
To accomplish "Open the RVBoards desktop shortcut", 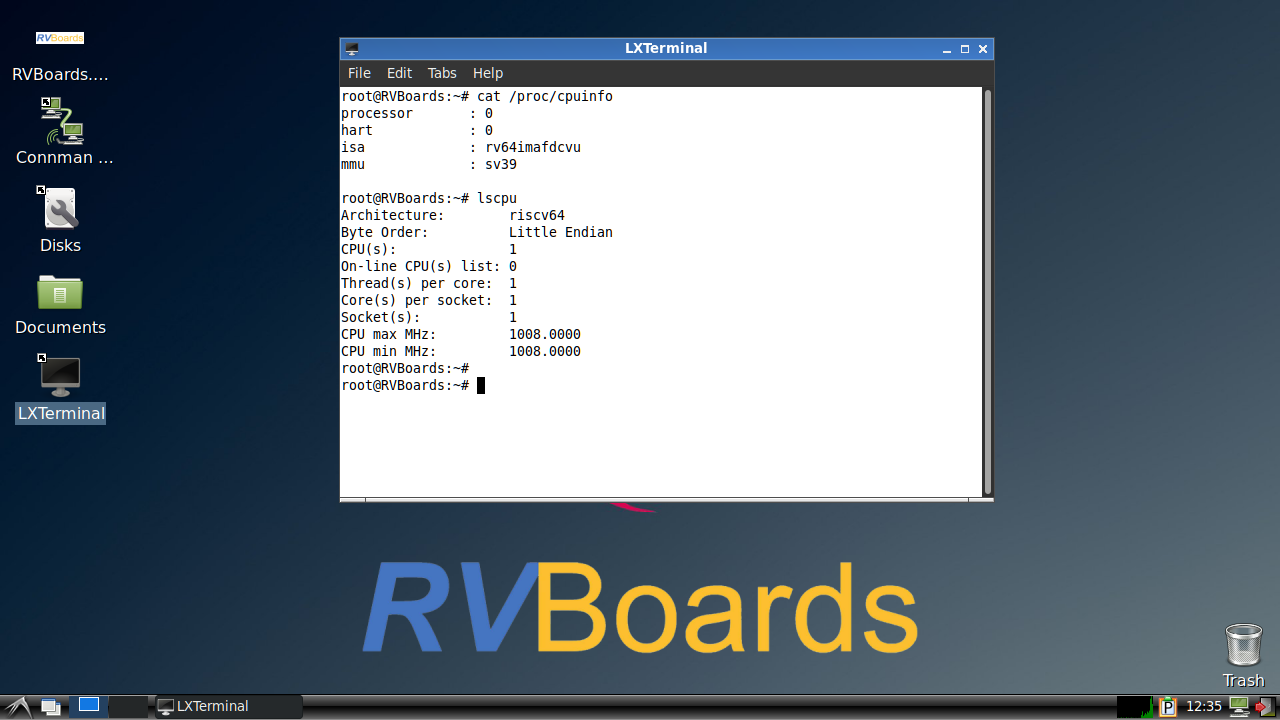I will click(x=60, y=39).
